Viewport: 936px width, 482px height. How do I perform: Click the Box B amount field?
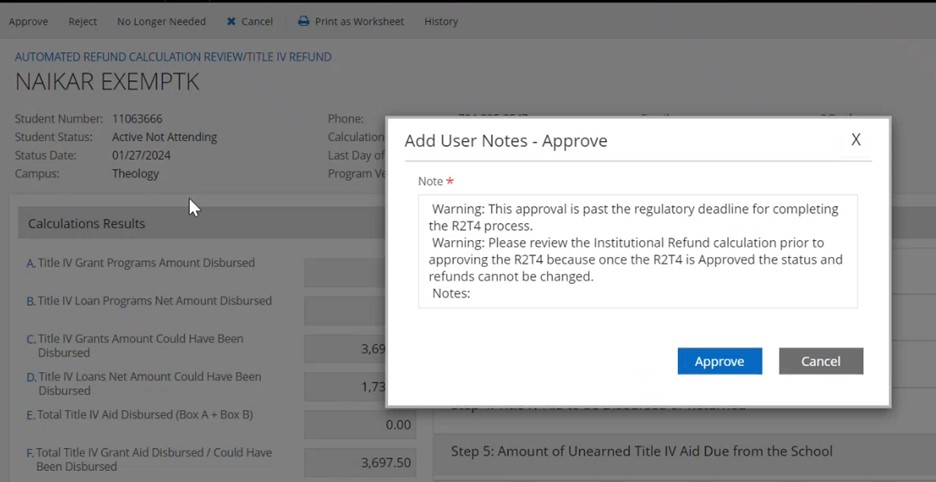pyautogui.click(x=345, y=311)
